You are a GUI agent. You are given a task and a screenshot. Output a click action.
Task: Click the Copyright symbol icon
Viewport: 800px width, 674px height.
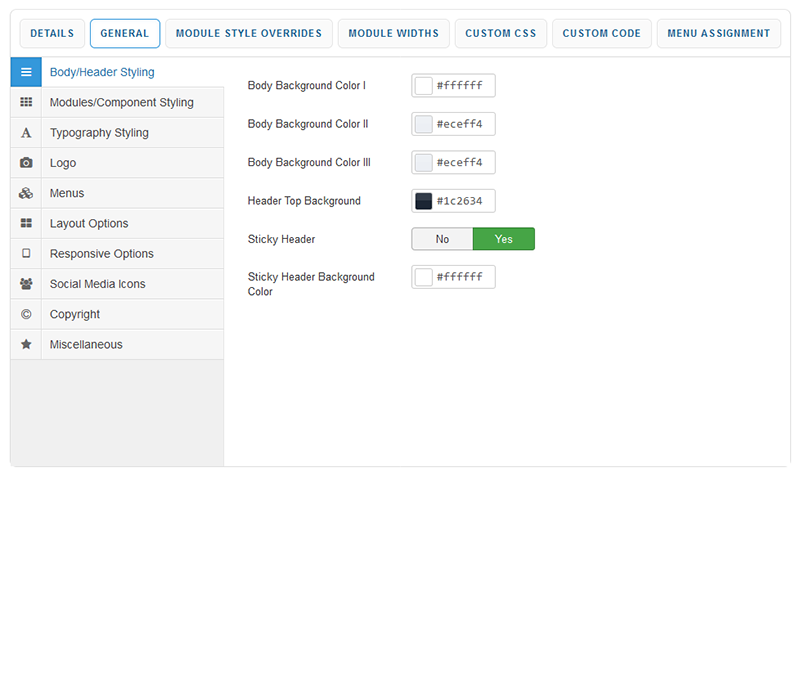point(26,314)
